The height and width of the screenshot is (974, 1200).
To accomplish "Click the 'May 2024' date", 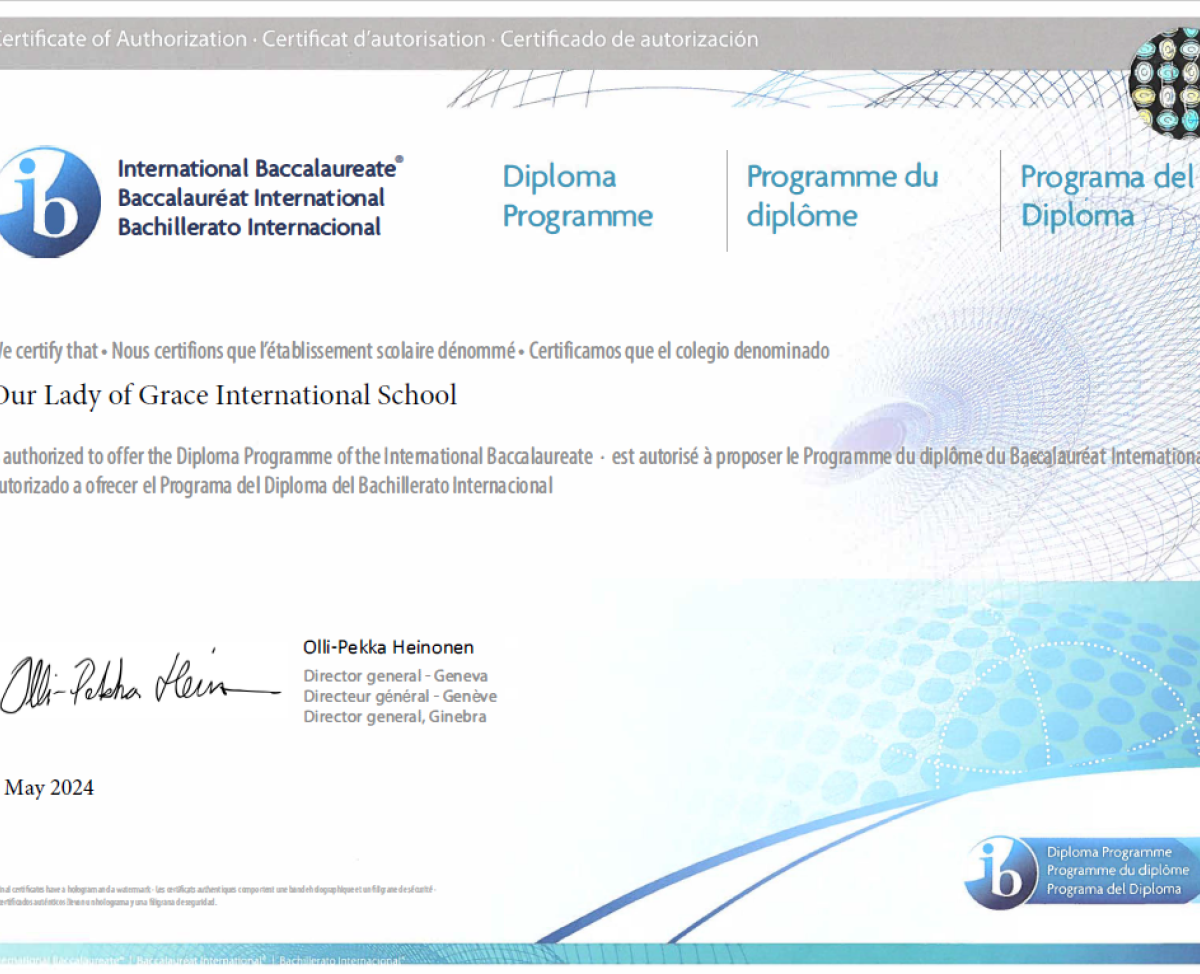I will [48, 788].
